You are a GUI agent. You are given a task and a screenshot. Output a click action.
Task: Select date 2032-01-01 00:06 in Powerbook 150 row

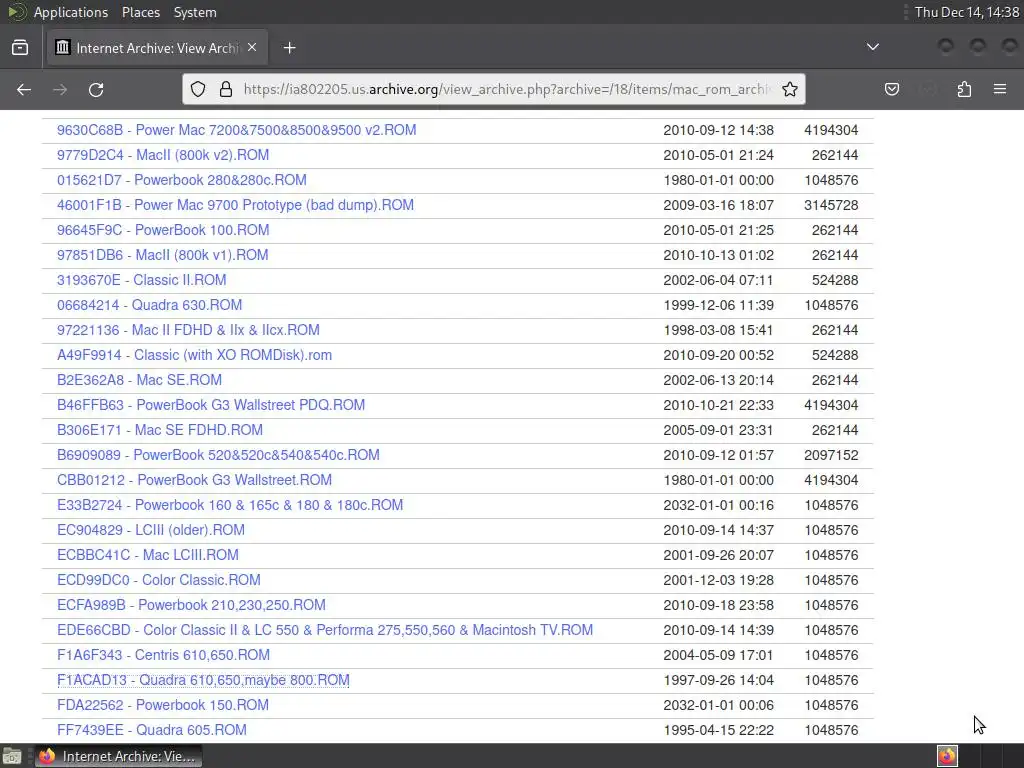[x=718, y=705]
